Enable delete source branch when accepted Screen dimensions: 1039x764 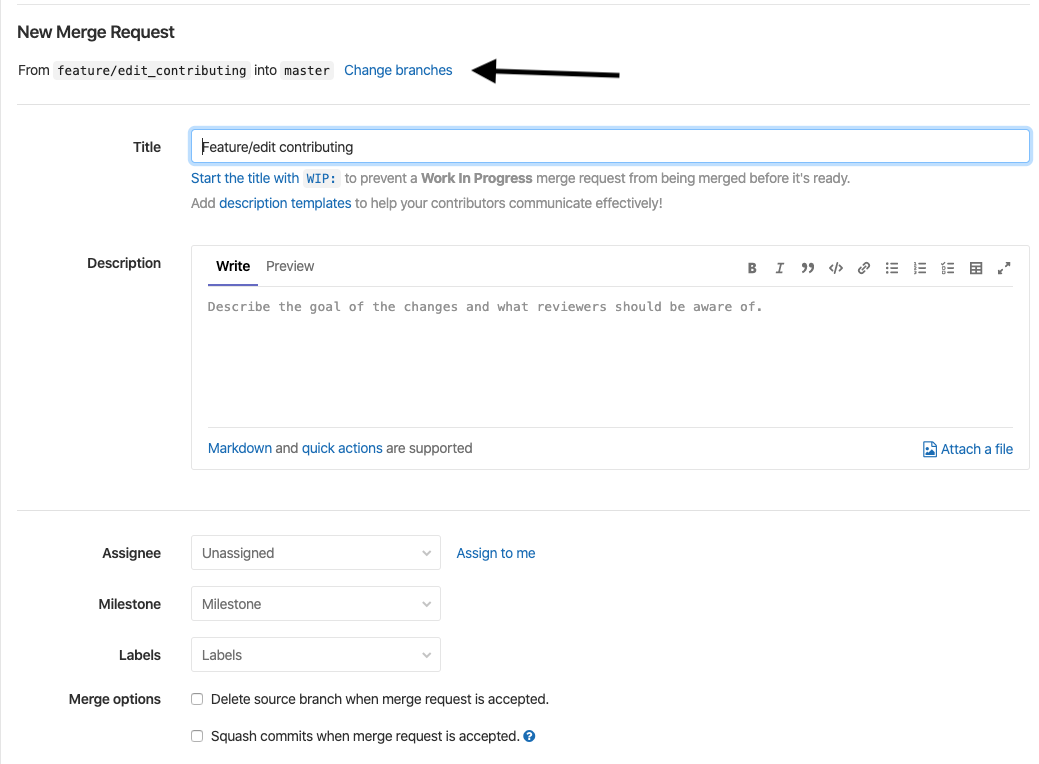click(198, 700)
